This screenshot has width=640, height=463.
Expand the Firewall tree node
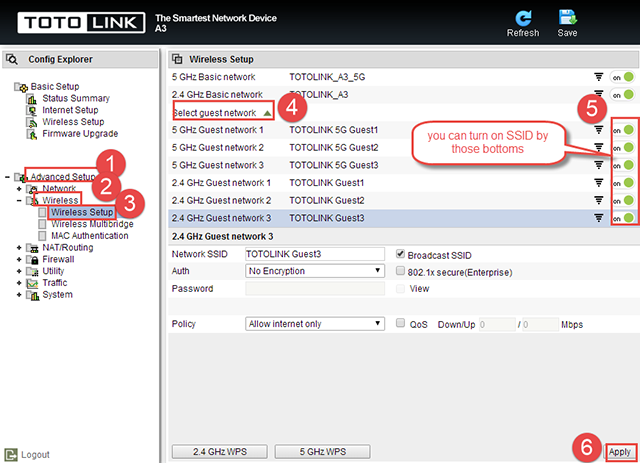pyautogui.click(x=19, y=260)
